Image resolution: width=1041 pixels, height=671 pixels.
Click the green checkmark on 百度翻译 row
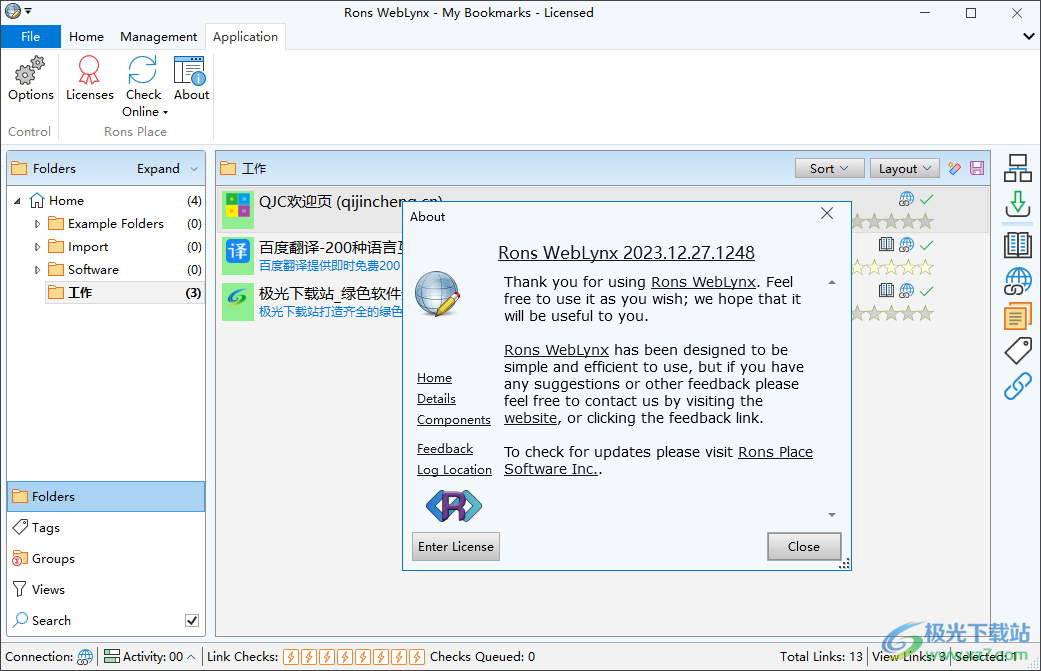pyautogui.click(x=926, y=245)
